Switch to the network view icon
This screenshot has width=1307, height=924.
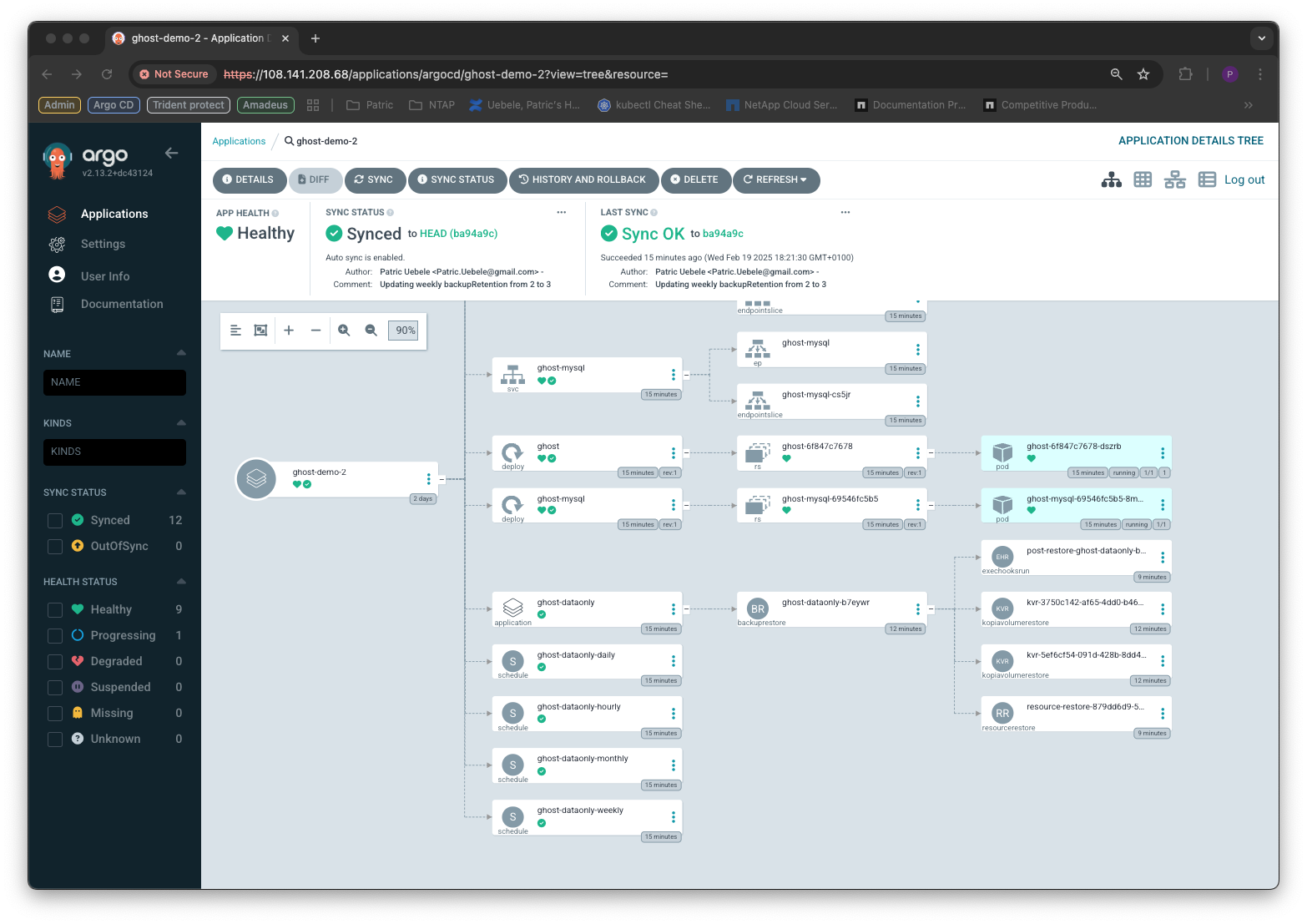pyautogui.click(x=1175, y=179)
